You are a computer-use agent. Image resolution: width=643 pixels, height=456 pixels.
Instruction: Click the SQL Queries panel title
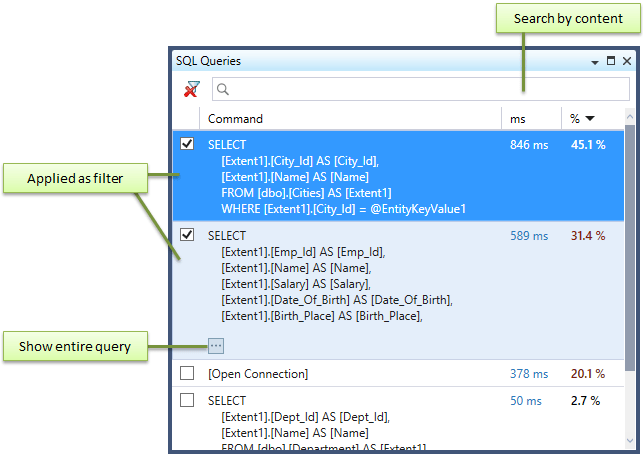[x=208, y=61]
